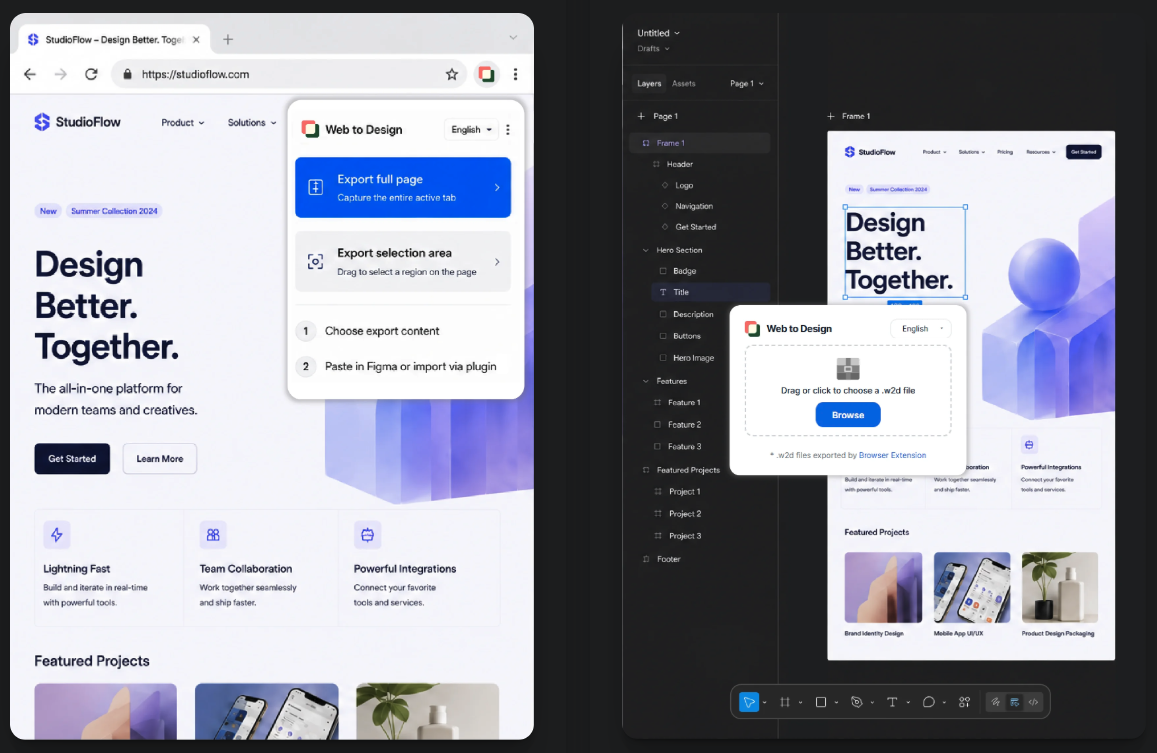Open Product menu on StudioFlow site

tap(183, 123)
